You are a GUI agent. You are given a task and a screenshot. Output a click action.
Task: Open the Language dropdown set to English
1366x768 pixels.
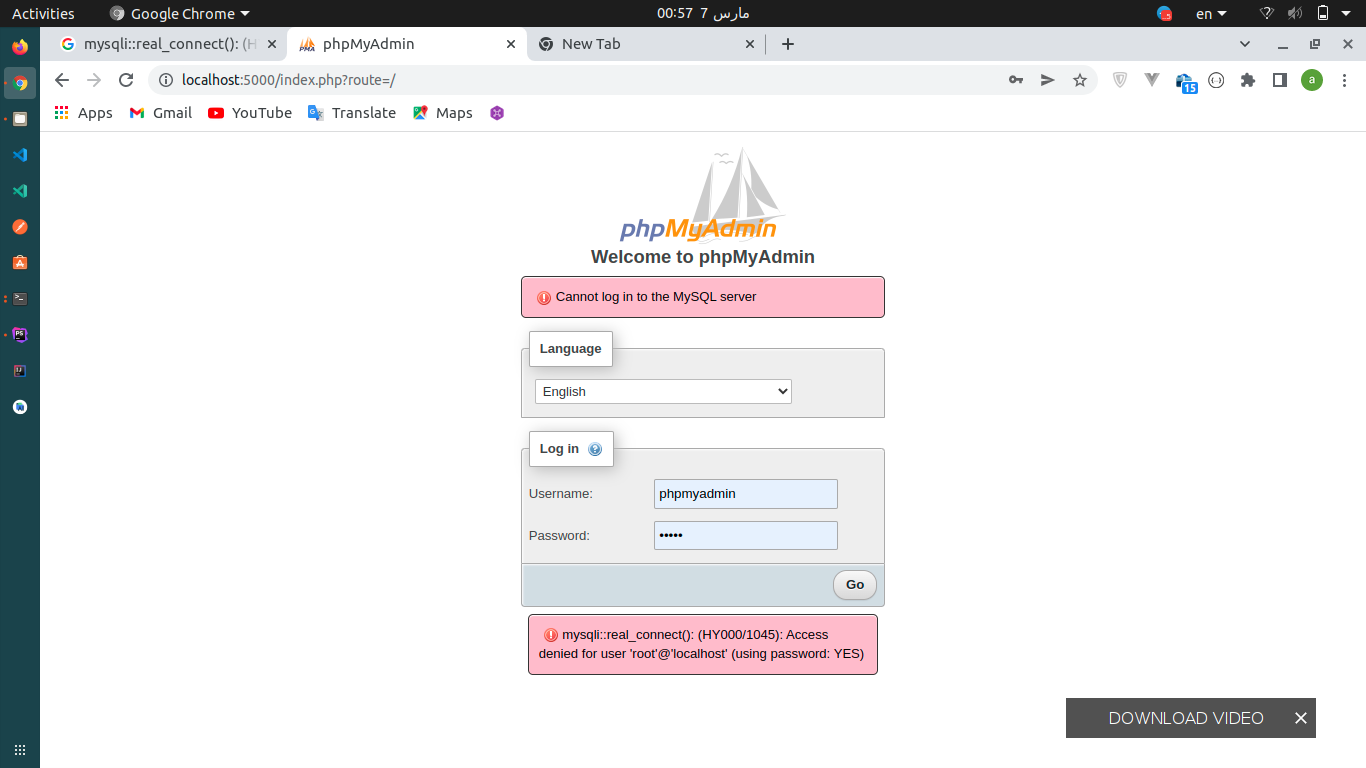point(663,391)
